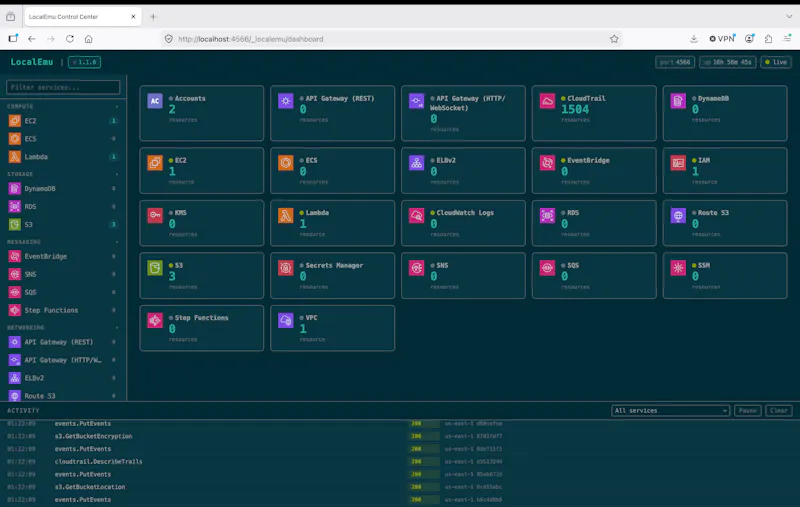800x507 pixels.
Task: Collapse the COMPUTE sidebar section
Action: (x=117, y=107)
